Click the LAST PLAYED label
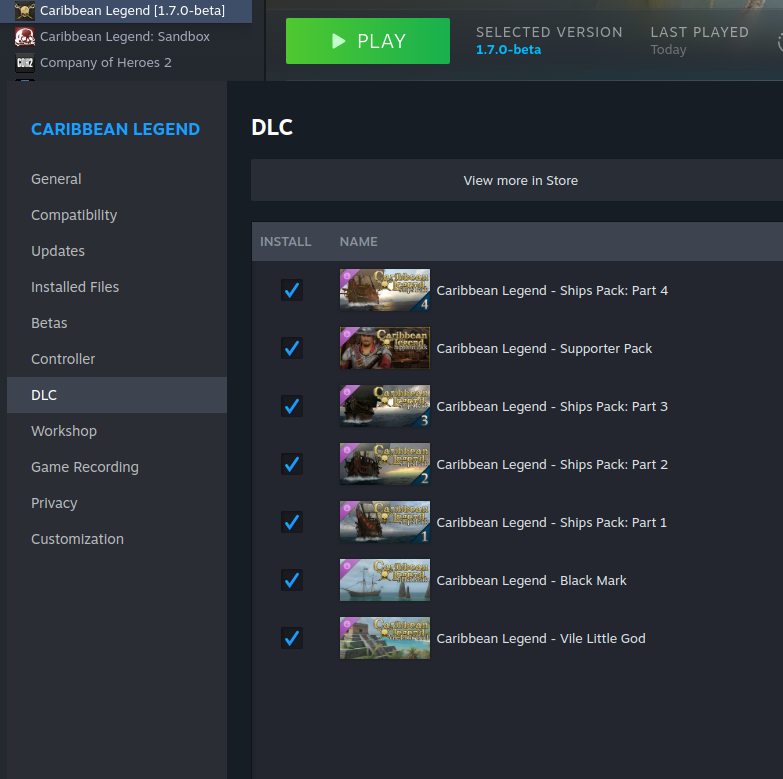 [x=699, y=32]
